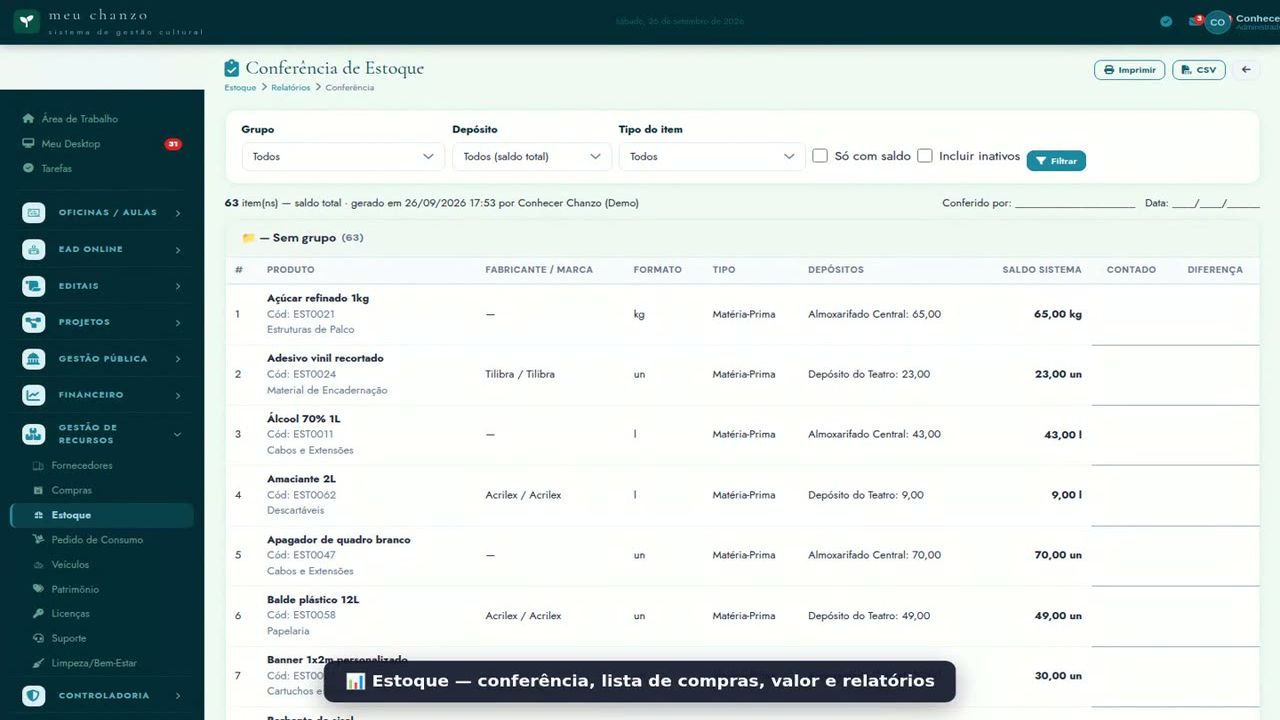Expand the Oficinas / Aulas chevron
The width and height of the screenshot is (1280, 720).
[178, 213]
